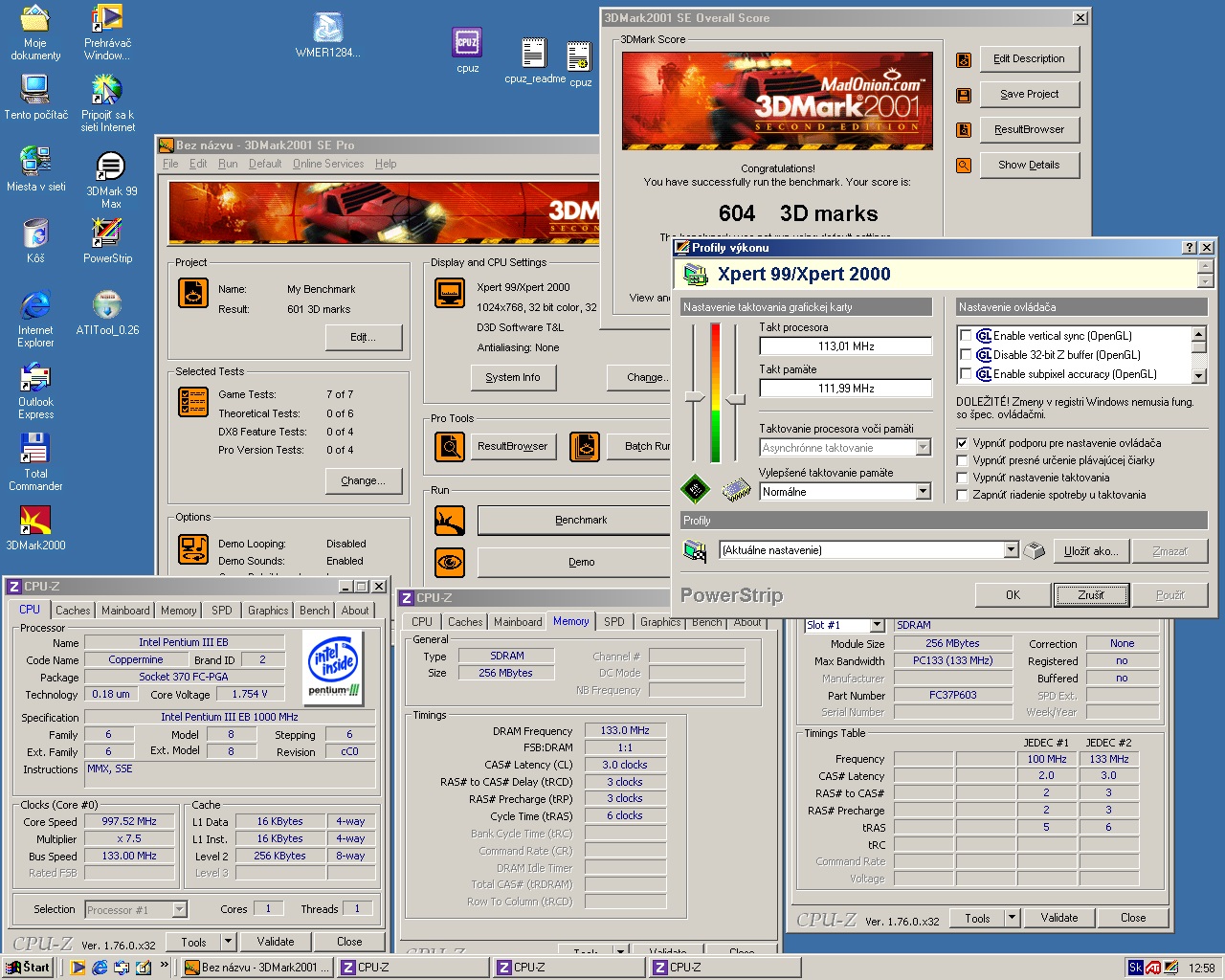Open Internet Explorer from quick launch
This screenshot has height=980, width=1225.
pyautogui.click(x=100, y=968)
